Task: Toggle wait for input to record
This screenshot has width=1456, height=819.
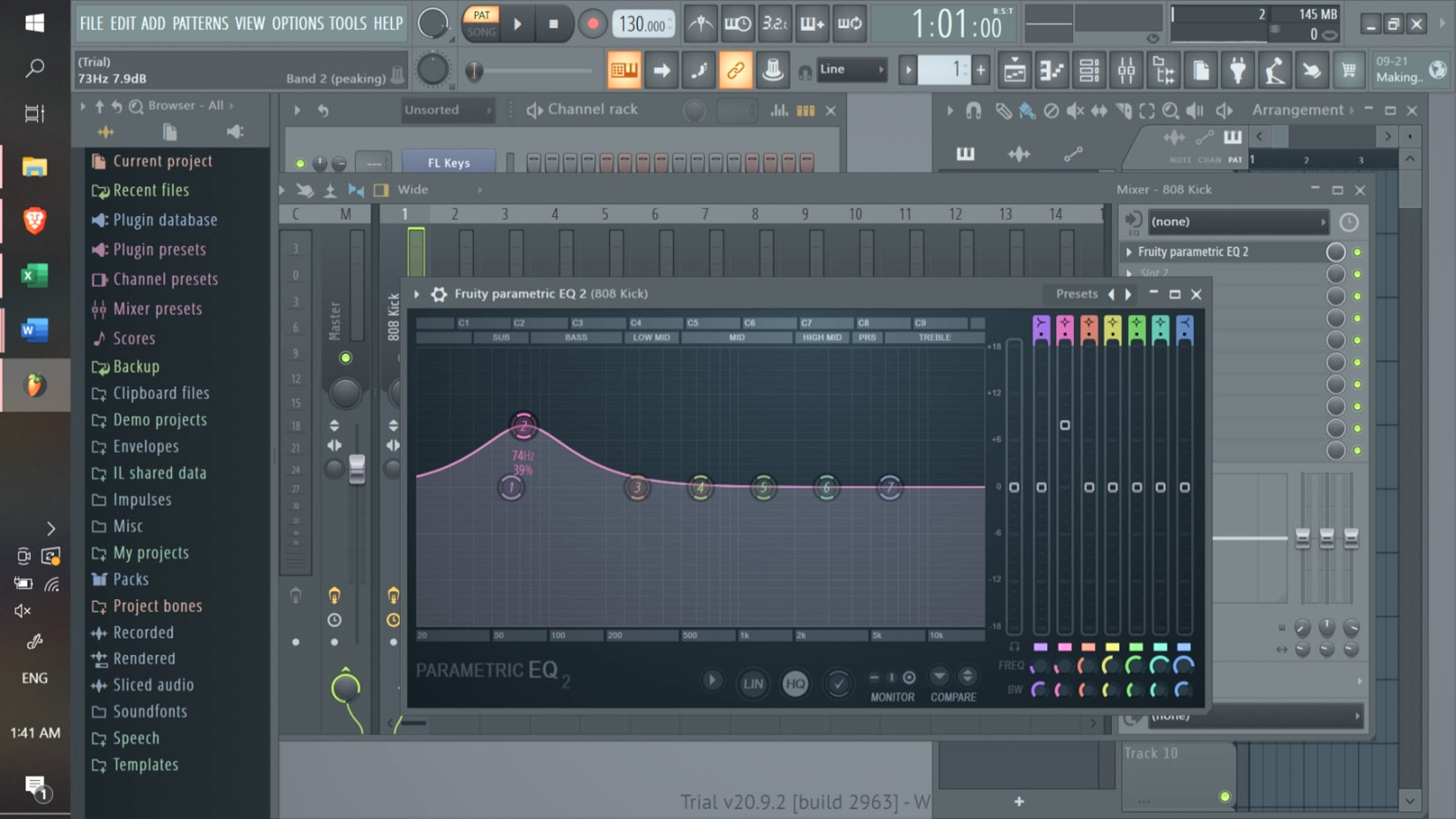Action: pyautogui.click(x=738, y=24)
